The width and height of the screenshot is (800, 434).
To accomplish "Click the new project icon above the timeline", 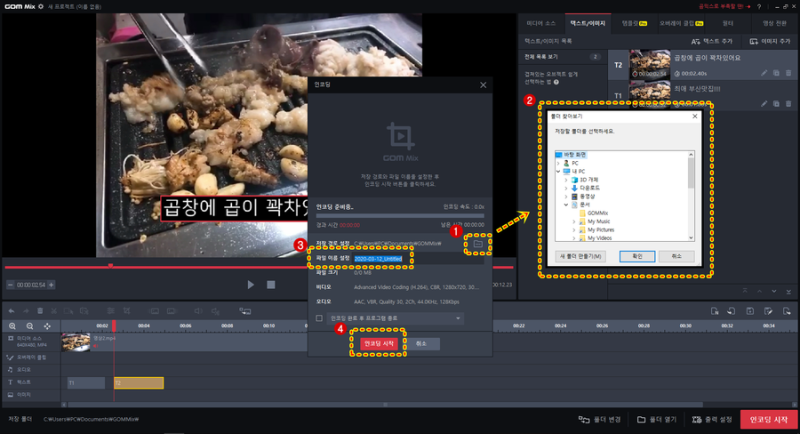I will (x=715, y=311).
